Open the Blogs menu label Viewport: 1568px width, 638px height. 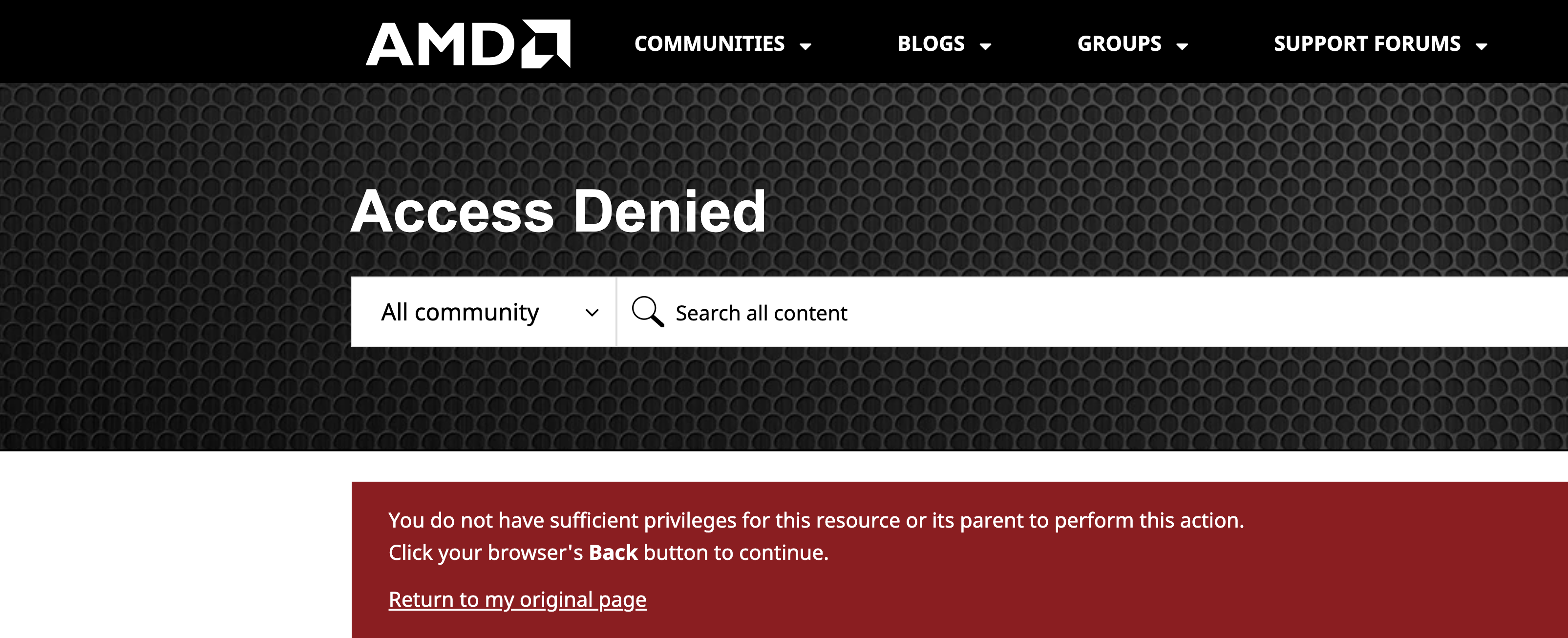(931, 44)
